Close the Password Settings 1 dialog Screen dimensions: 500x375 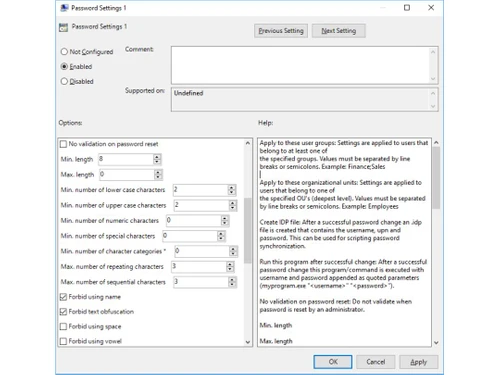(431, 8)
